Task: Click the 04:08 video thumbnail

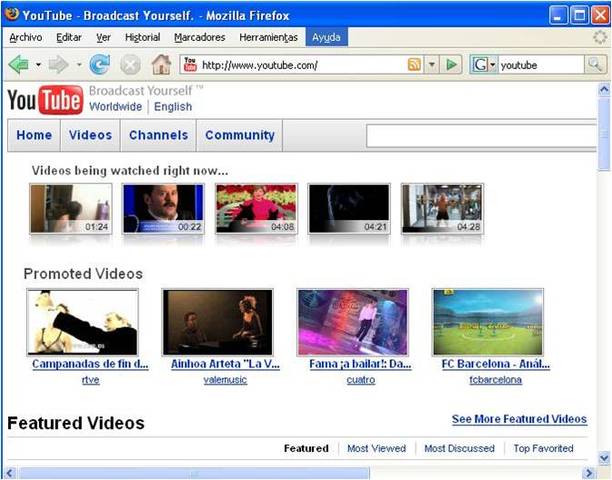Action: pos(256,209)
